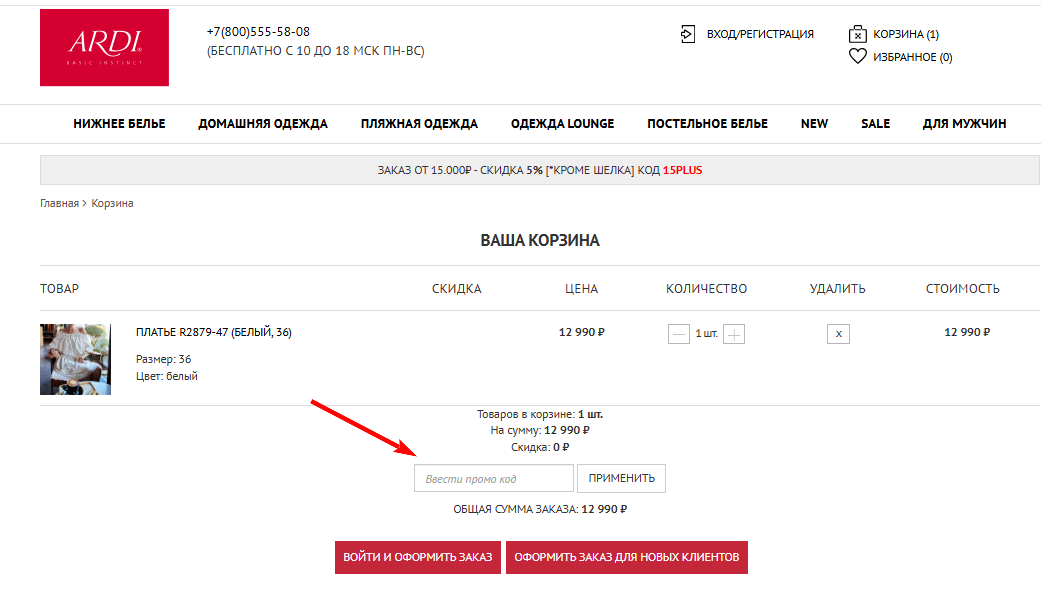Screen dimensions: 1041x589
Task: Open the SALE section
Action: [x=875, y=124]
